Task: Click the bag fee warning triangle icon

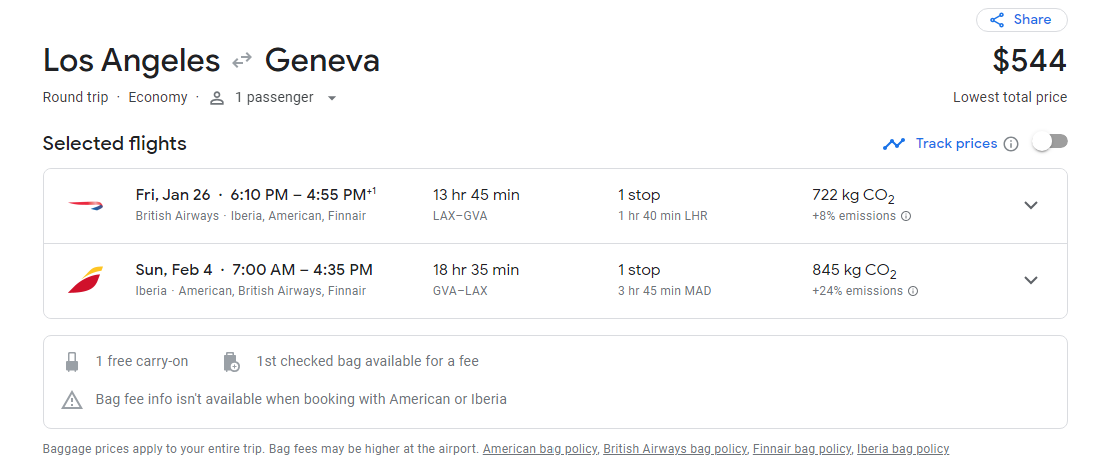Action: point(72,400)
